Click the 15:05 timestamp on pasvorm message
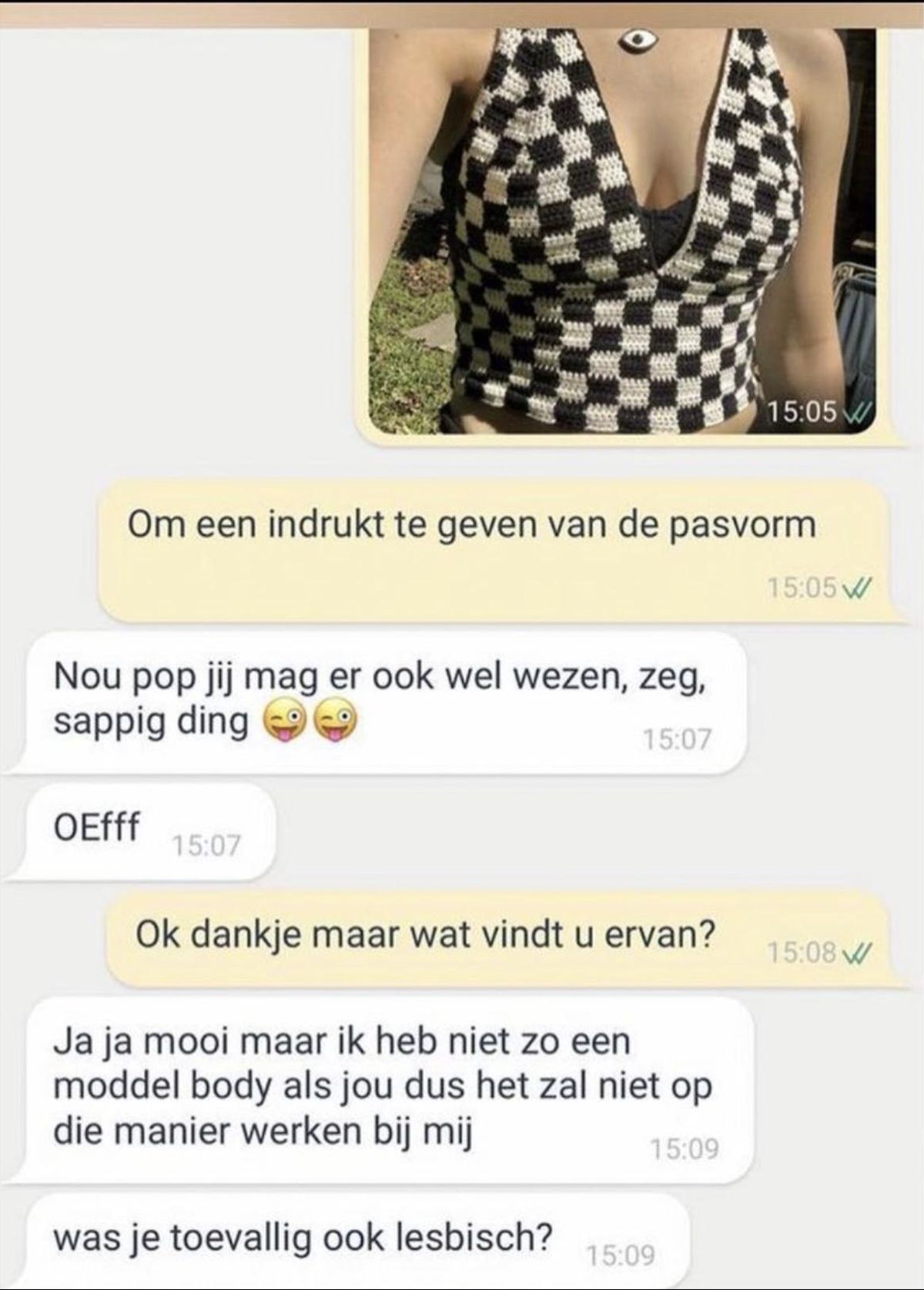 click(x=802, y=590)
